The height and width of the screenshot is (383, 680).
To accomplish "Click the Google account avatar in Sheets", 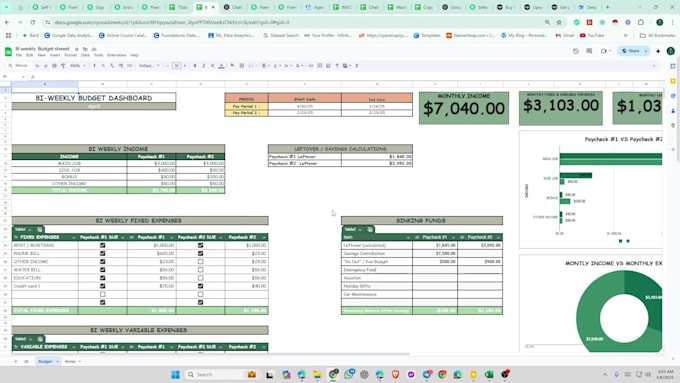I will pyautogui.click(x=670, y=51).
